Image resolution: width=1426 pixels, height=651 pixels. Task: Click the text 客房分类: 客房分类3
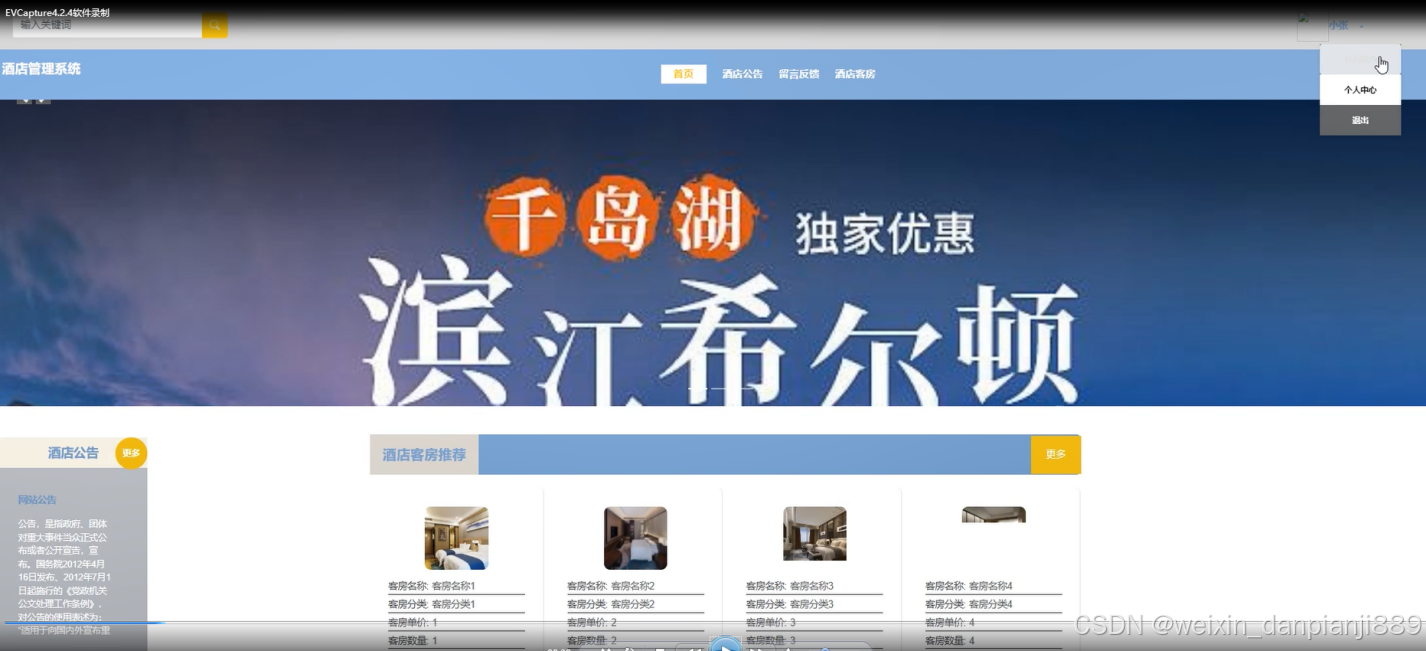click(790, 604)
